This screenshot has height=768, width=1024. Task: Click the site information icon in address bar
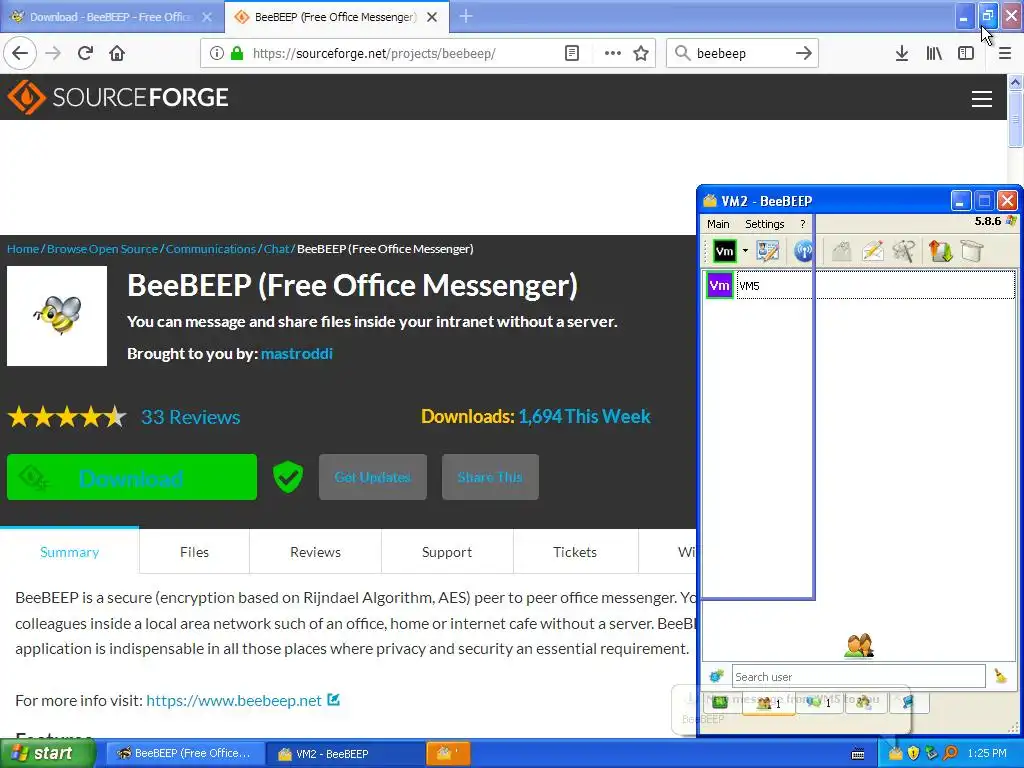coord(216,53)
